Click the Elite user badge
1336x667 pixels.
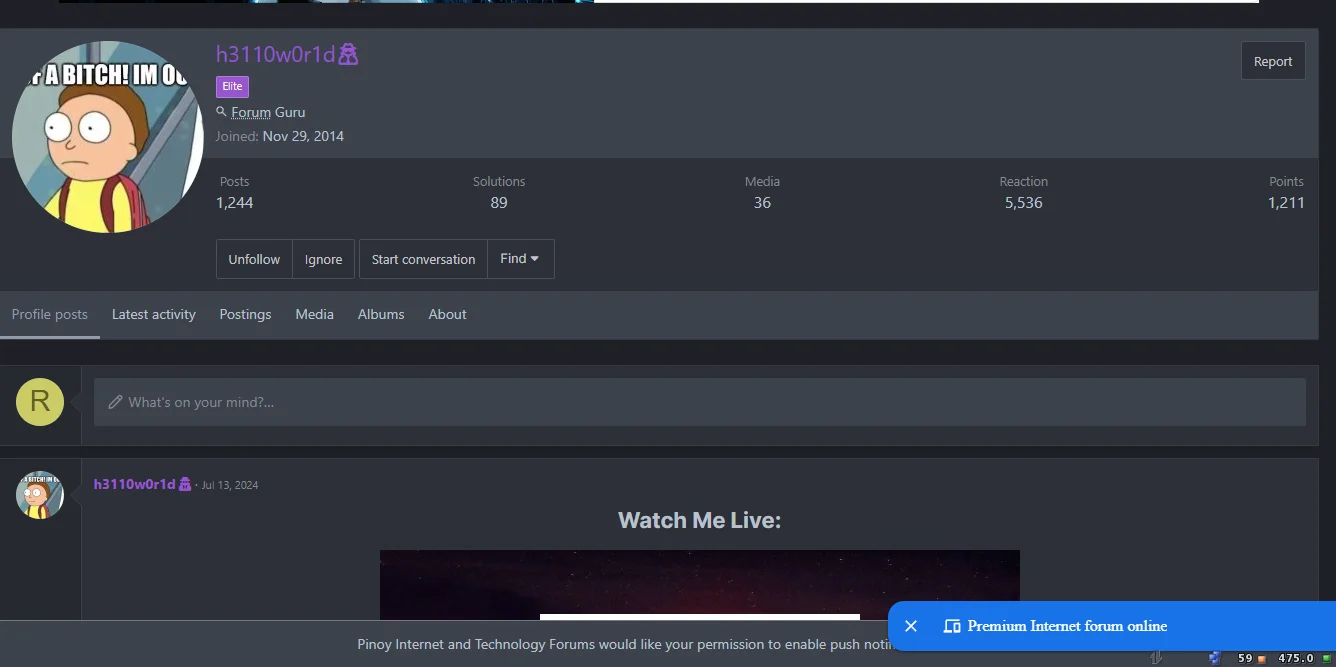click(232, 86)
